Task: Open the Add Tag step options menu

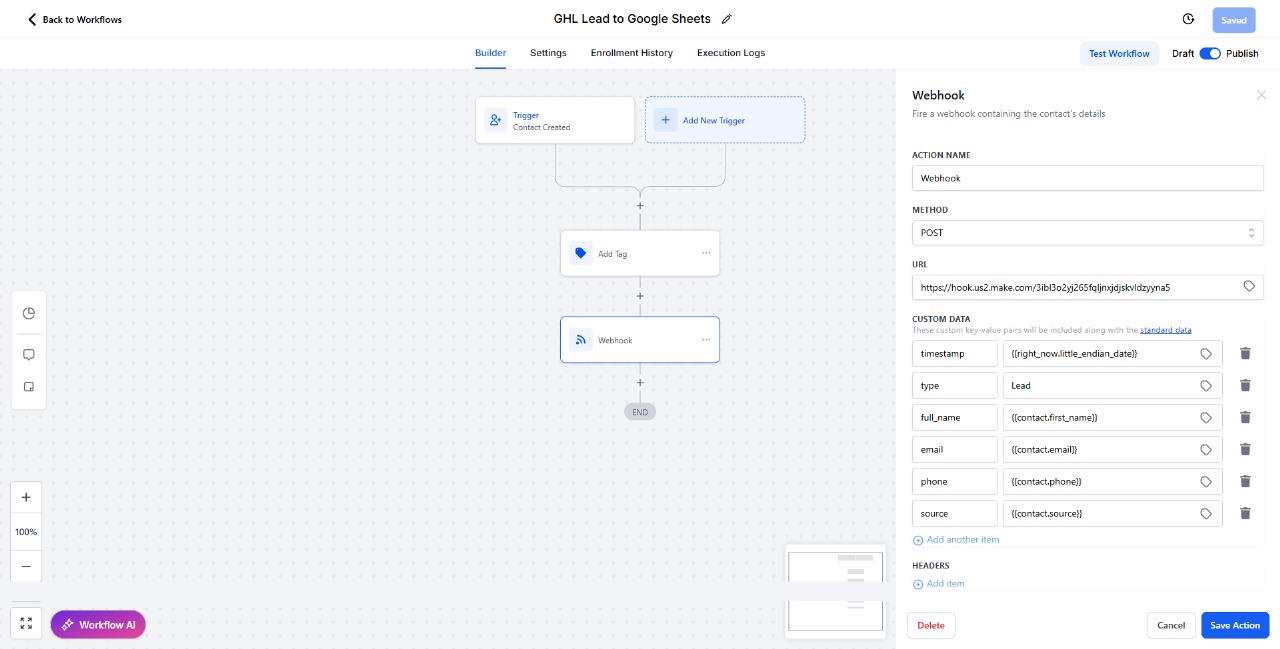Action: pos(706,254)
